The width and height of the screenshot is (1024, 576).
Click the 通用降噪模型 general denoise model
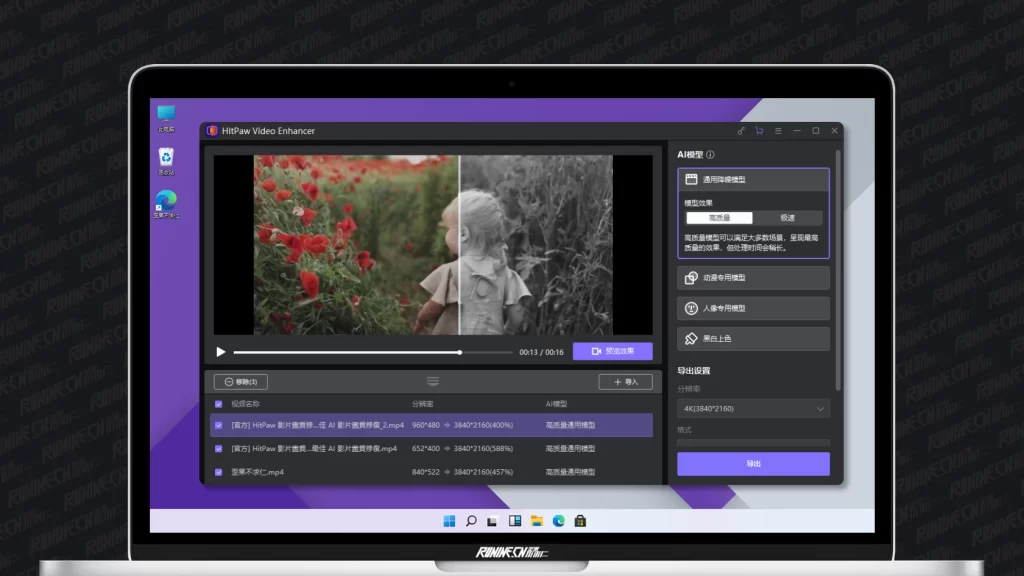click(x=753, y=180)
